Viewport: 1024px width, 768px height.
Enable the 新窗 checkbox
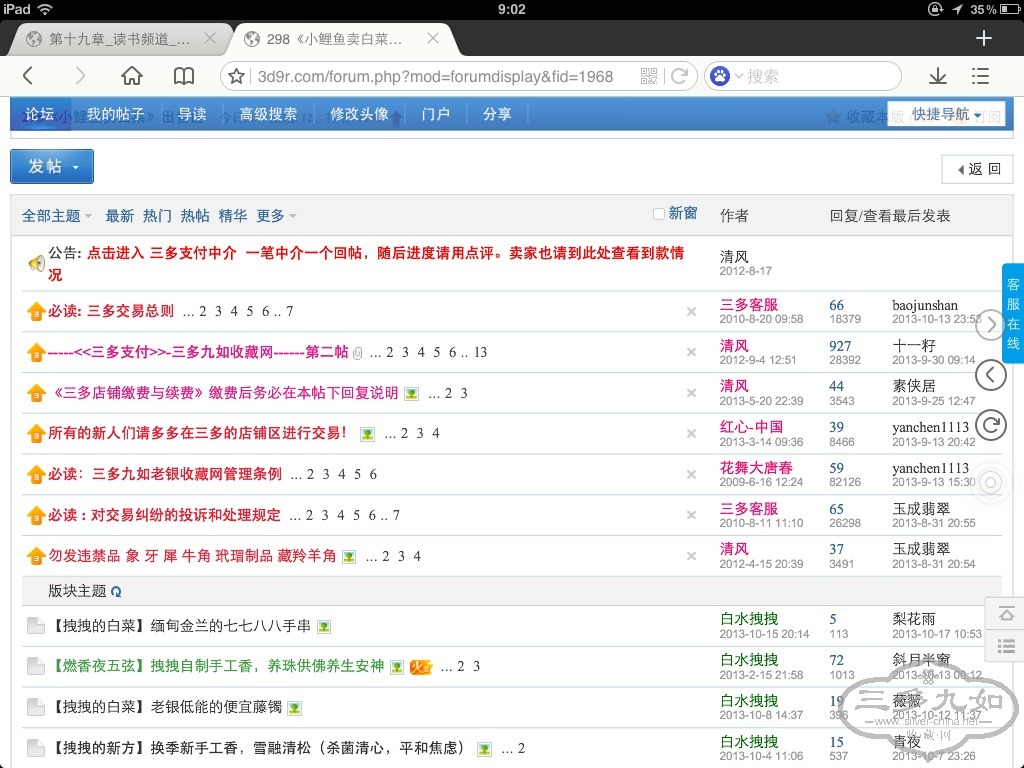click(x=659, y=214)
